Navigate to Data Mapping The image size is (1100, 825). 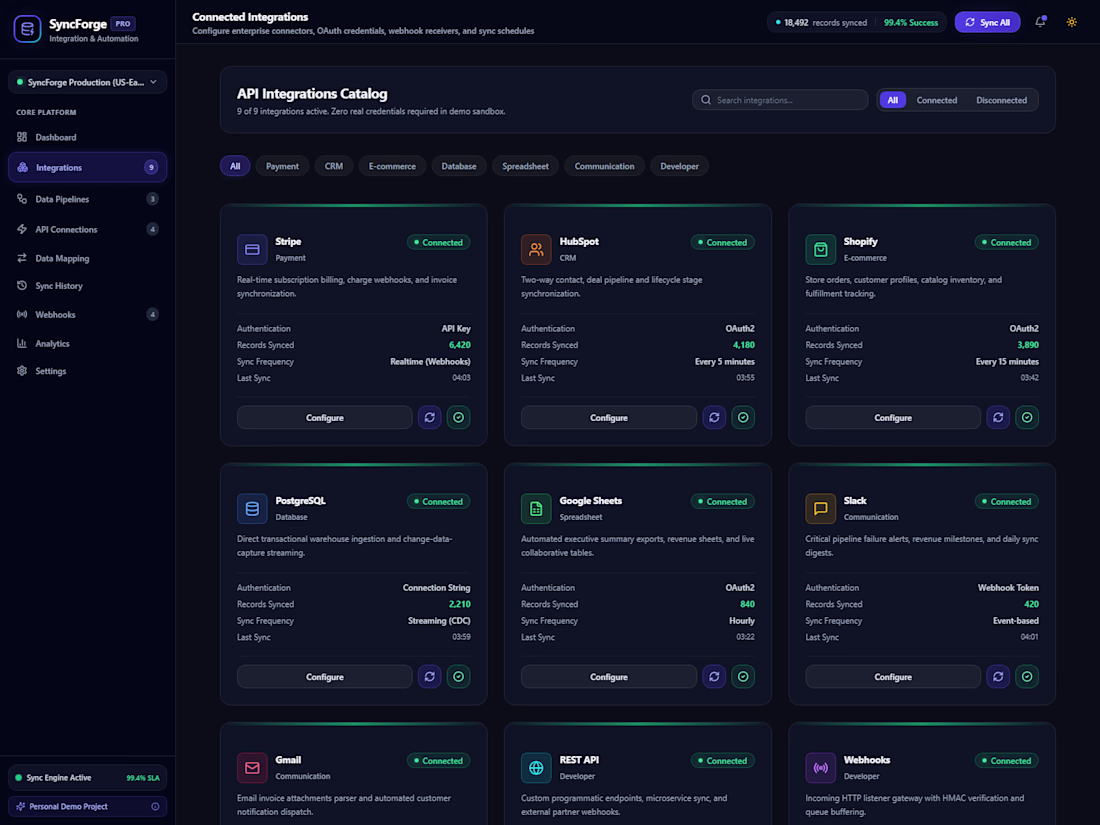point(88,258)
